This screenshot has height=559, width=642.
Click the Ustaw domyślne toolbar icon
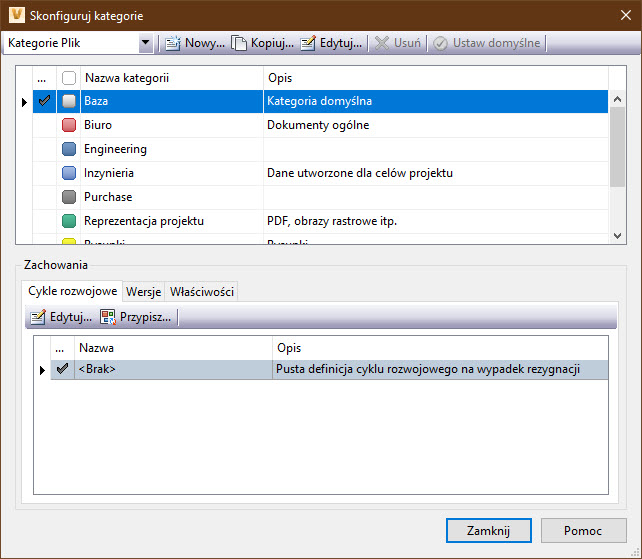(440, 44)
